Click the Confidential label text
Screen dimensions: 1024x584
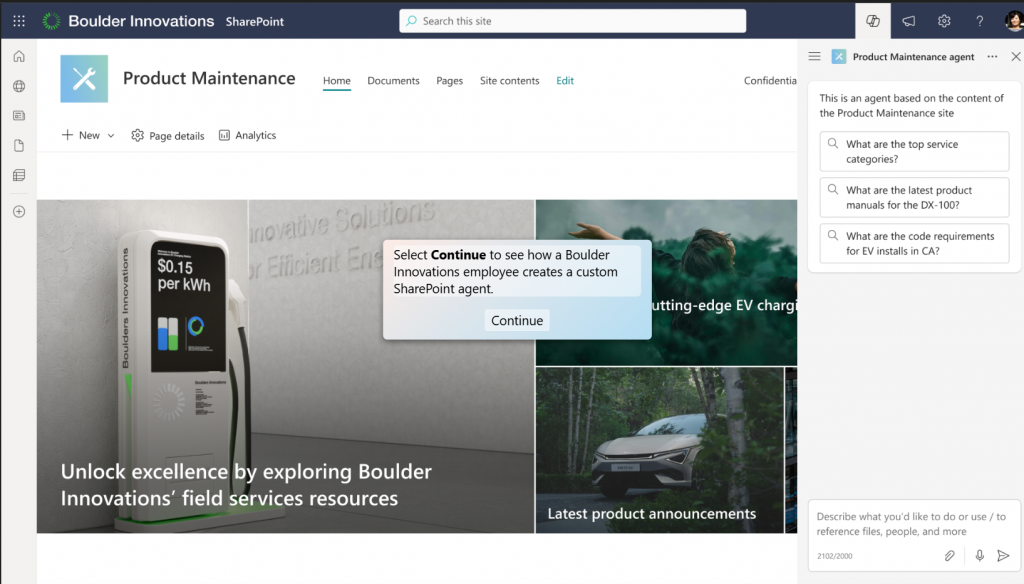770,80
